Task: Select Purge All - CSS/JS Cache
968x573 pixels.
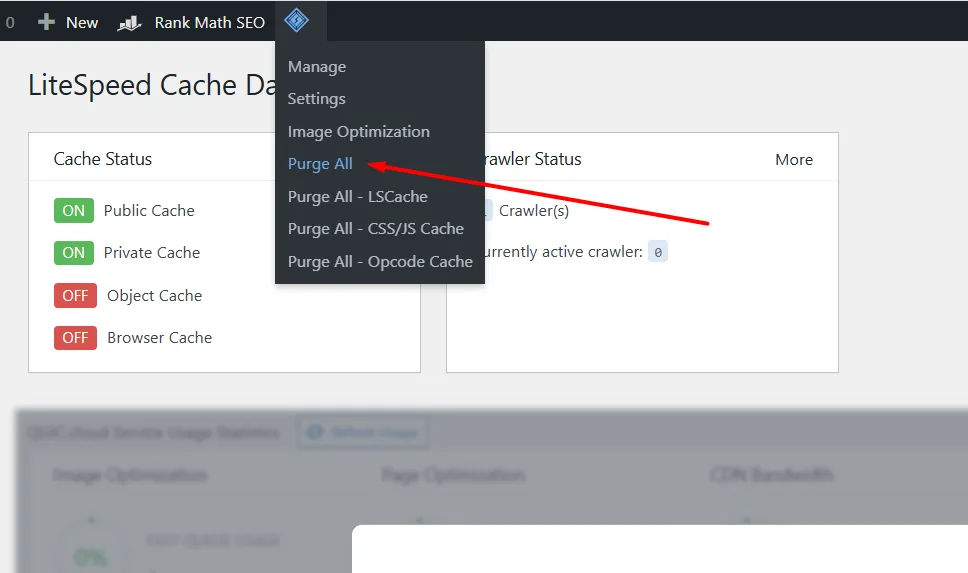Action: [x=375, y=228]
